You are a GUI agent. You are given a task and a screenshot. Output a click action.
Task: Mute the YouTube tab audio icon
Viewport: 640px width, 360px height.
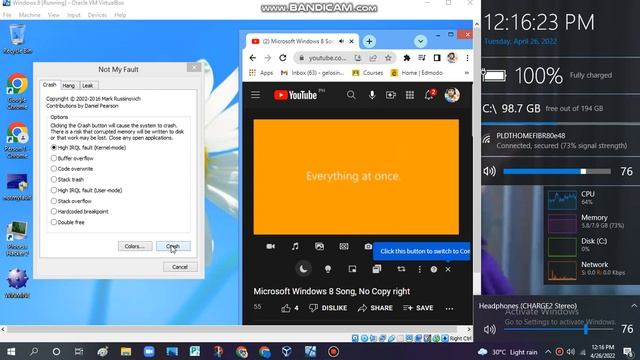[x=342, y=41]
